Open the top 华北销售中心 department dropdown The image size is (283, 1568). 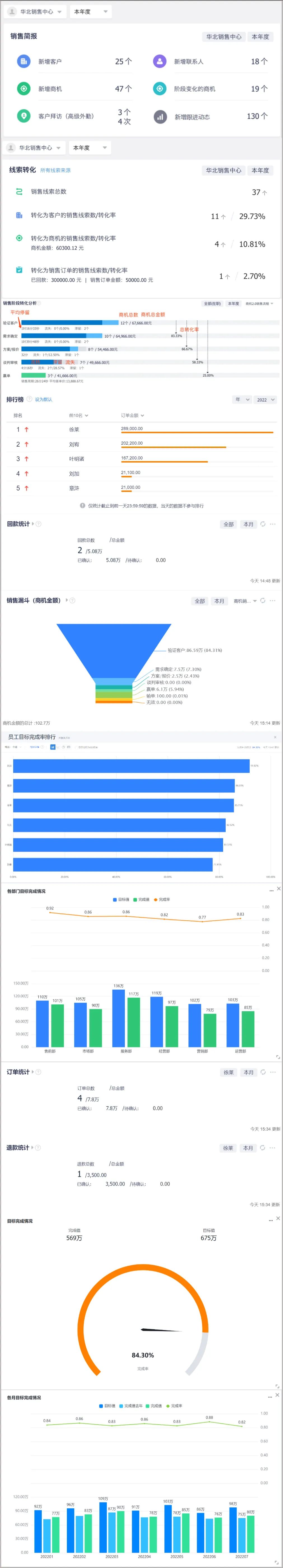pos(36,11)
